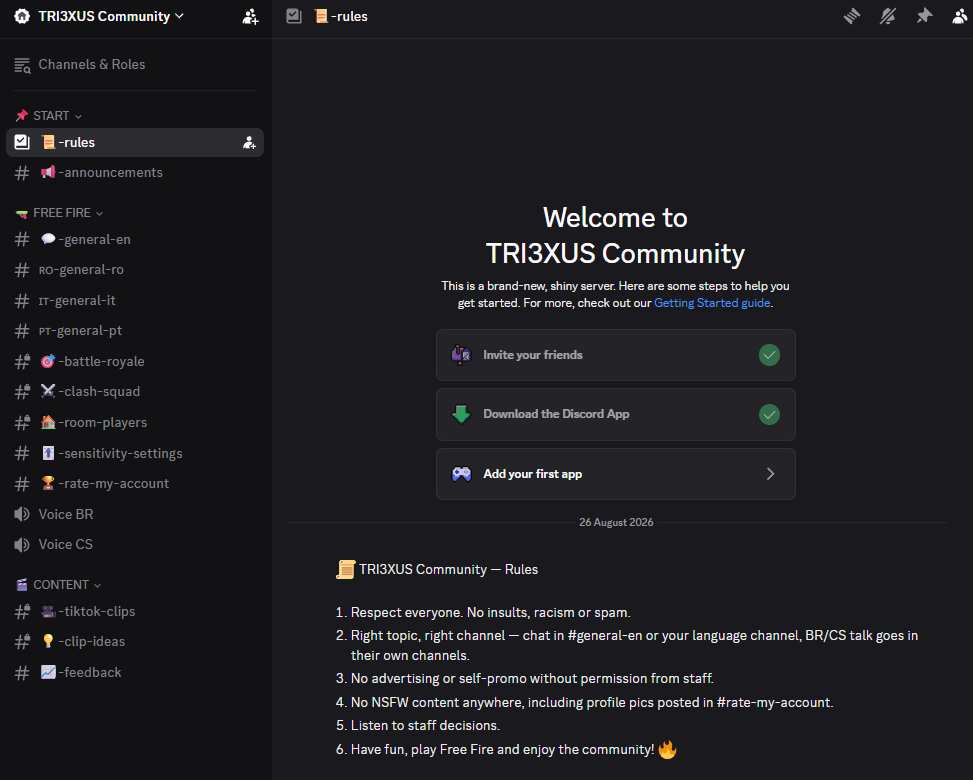This screenshot has height=780, width=973.
Task: Follow the Getting Started guide link
Action: point(712,303)
